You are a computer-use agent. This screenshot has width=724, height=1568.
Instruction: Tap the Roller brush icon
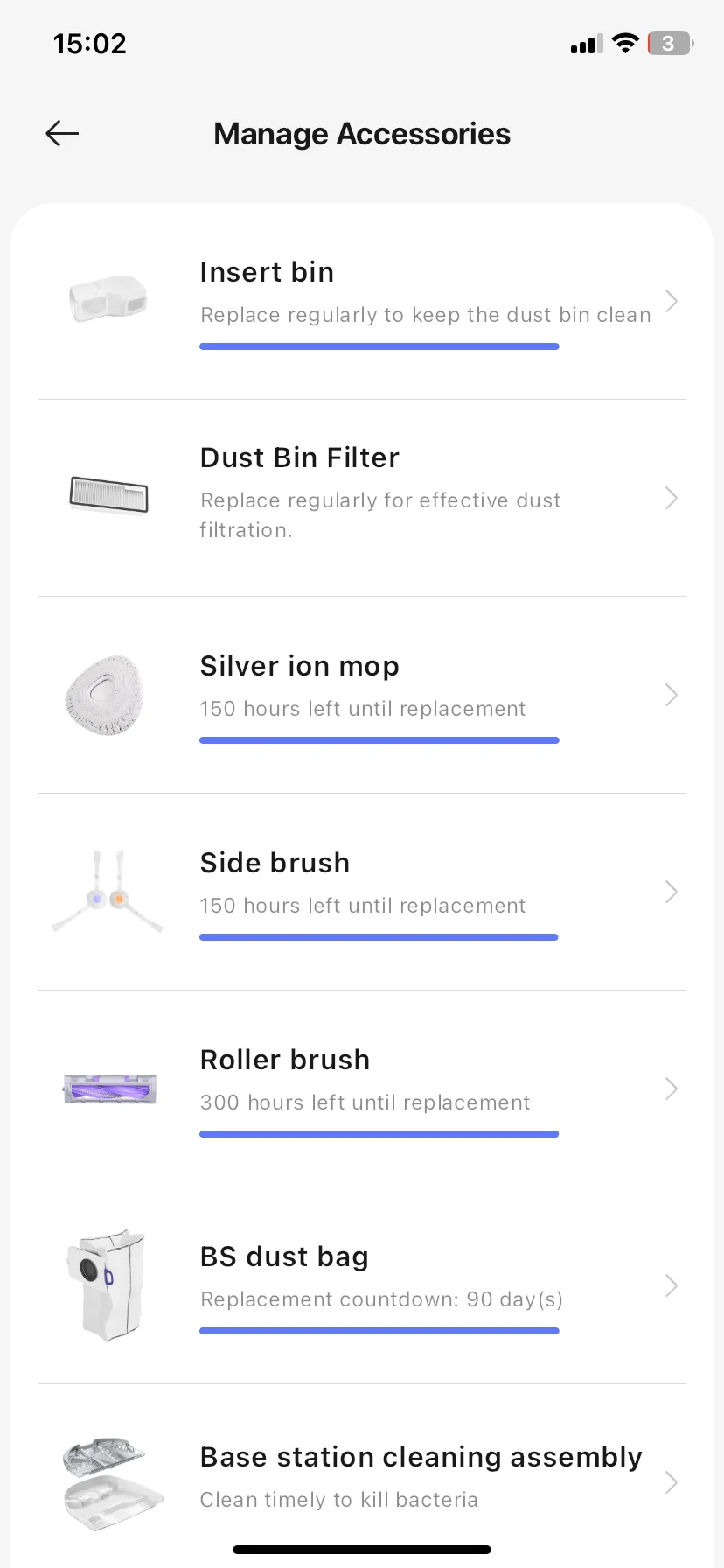tap(109, 1089)
